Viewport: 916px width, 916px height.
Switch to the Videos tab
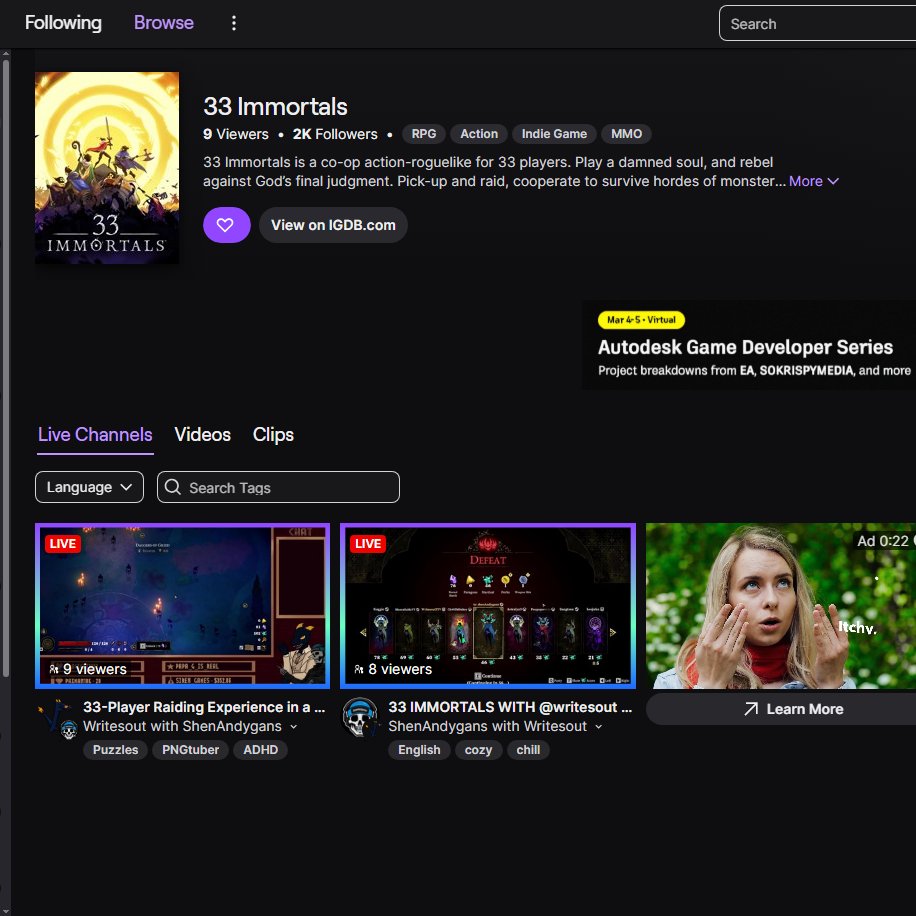pos(203,435)
